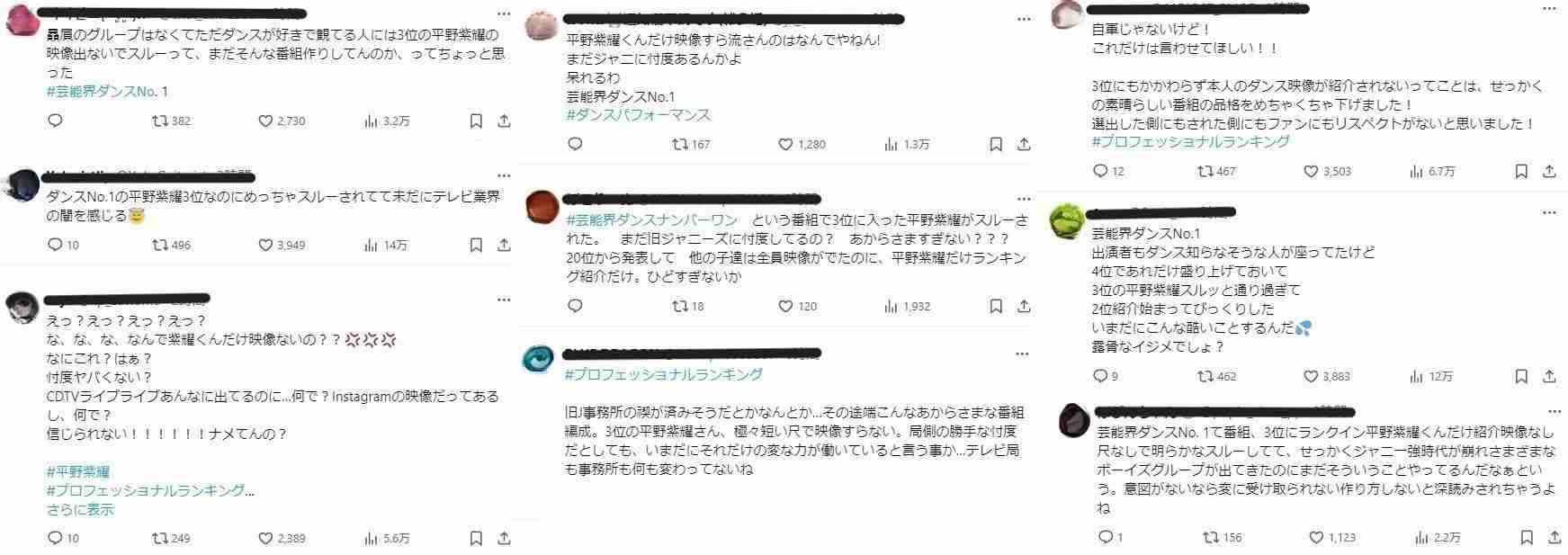1568x555 pixels.
Task: Retweet the post with 156 reposts
Action: pyautogui.click(x=1223, y=537)
